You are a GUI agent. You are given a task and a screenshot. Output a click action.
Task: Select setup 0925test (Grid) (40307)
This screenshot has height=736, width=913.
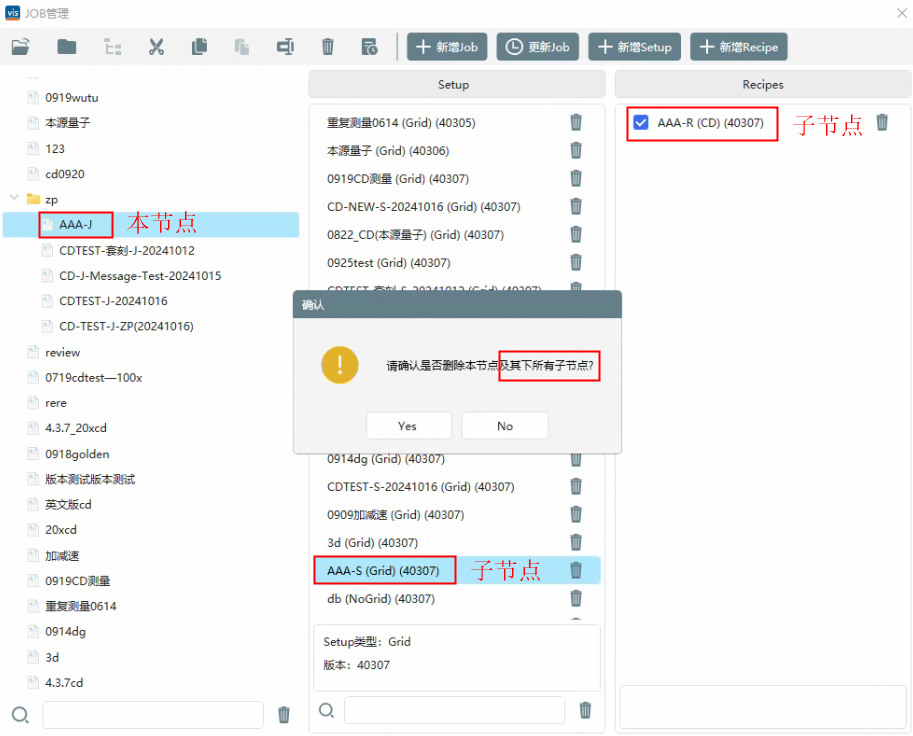pyautogui.click(x=388, y=262)
